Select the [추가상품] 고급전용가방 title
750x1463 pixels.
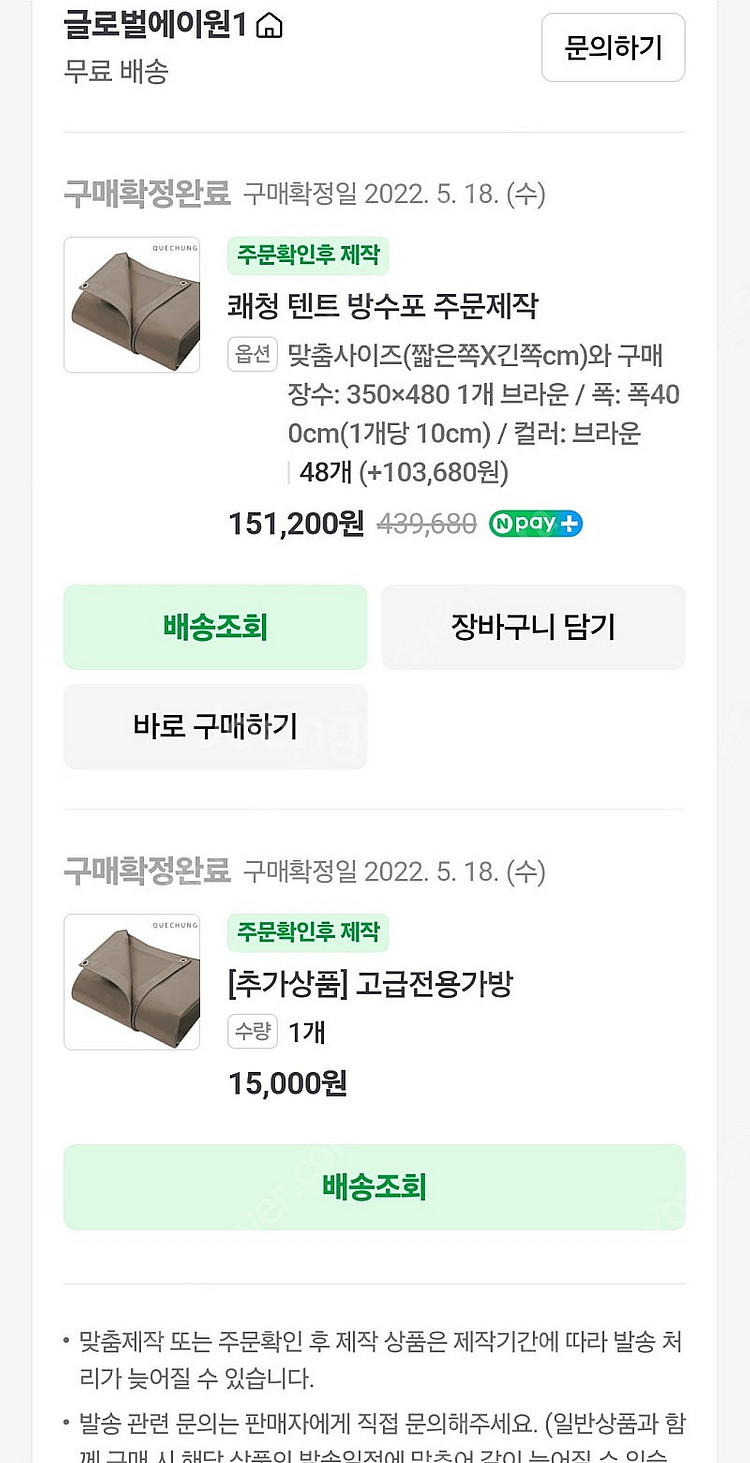tap(370, 984)
